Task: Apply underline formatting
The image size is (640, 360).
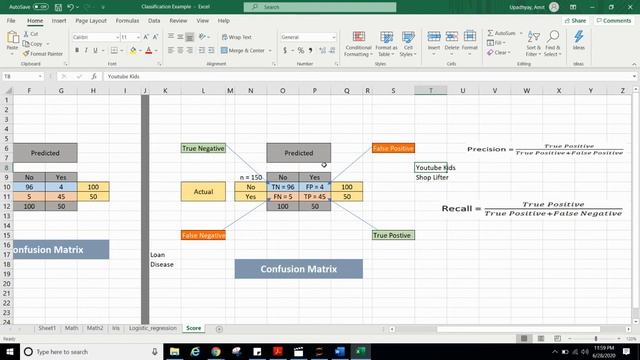Action: (x=95, y=50)
